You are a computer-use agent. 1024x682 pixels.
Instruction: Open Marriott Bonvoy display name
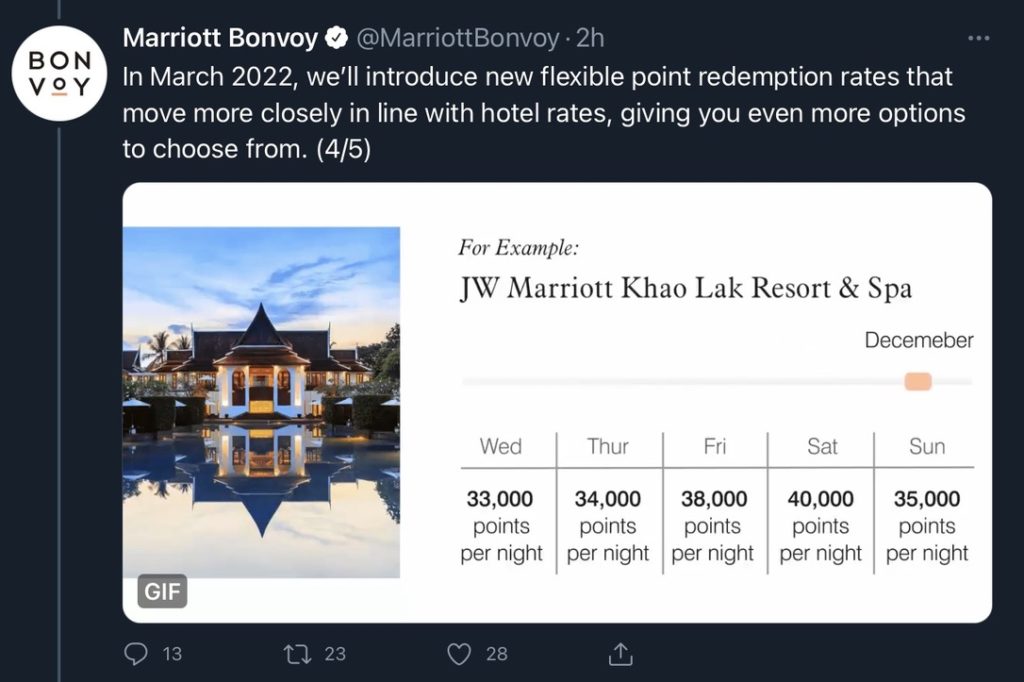pos(220,38)
